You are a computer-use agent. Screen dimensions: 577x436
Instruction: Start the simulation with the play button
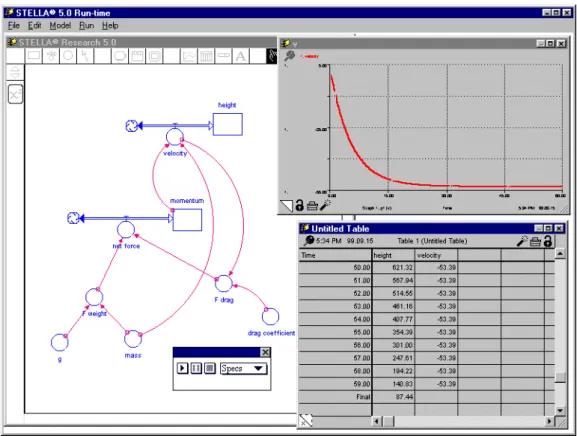click(182, 368)
